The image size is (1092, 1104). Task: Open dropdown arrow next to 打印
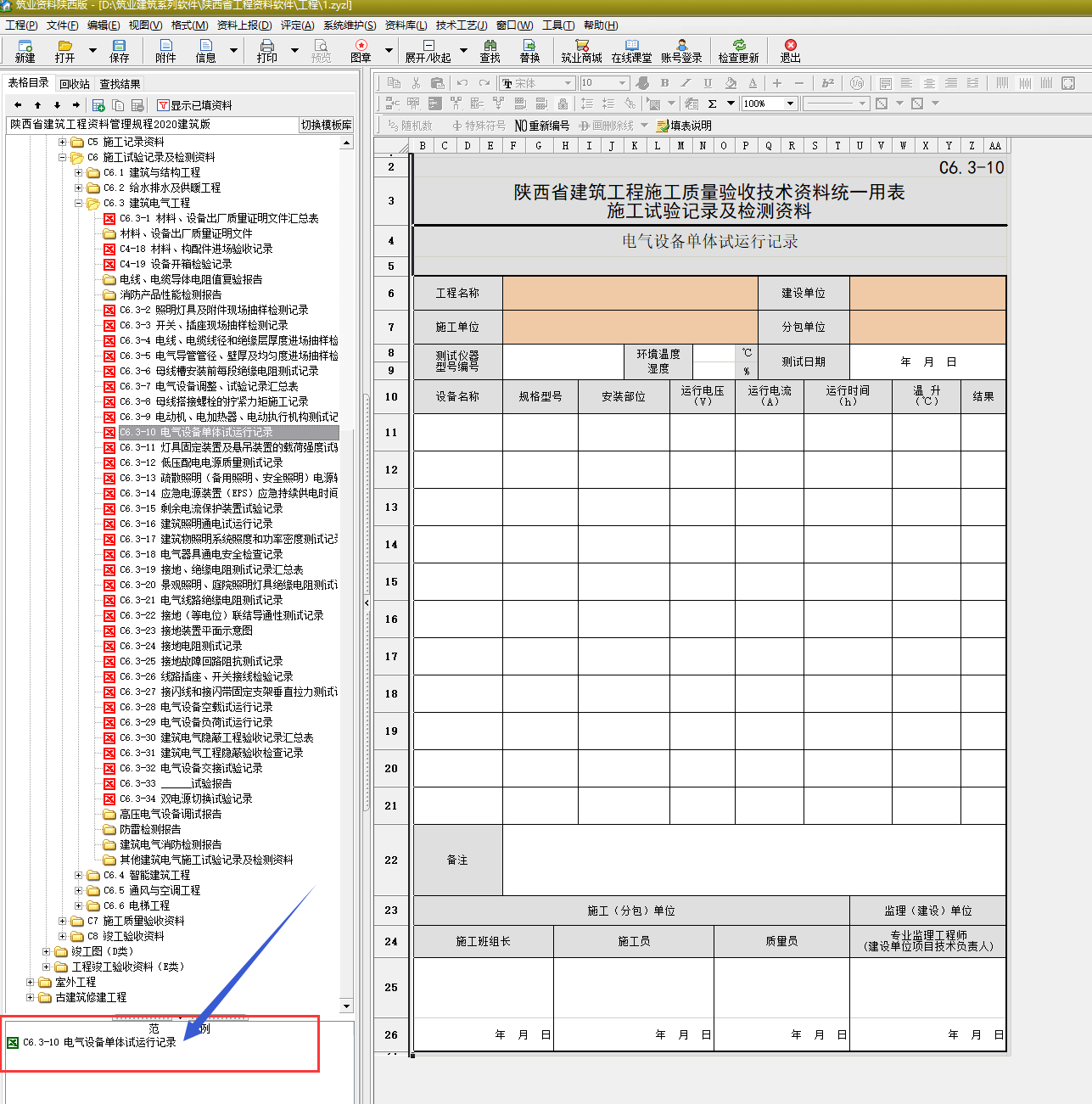click(x=294, y=50)
